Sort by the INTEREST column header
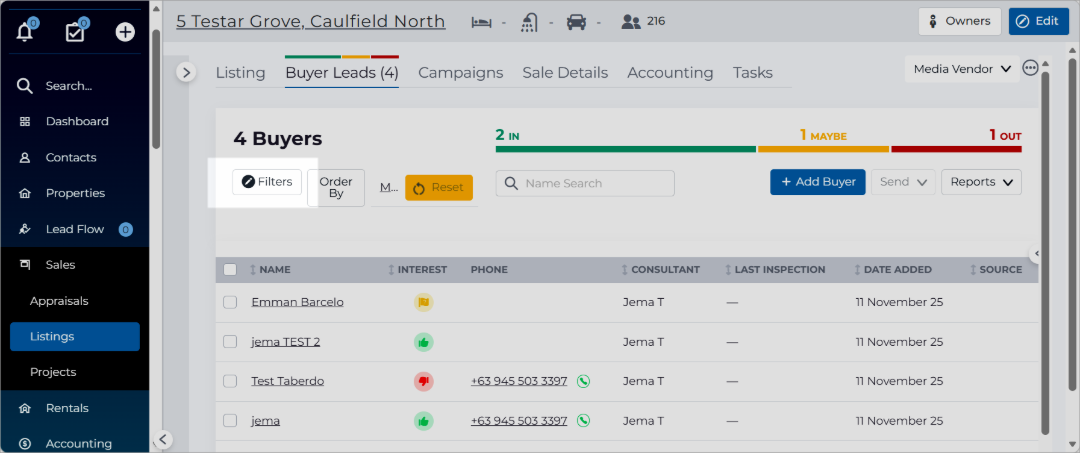1080x453 pixels. (x=417, y=270)
